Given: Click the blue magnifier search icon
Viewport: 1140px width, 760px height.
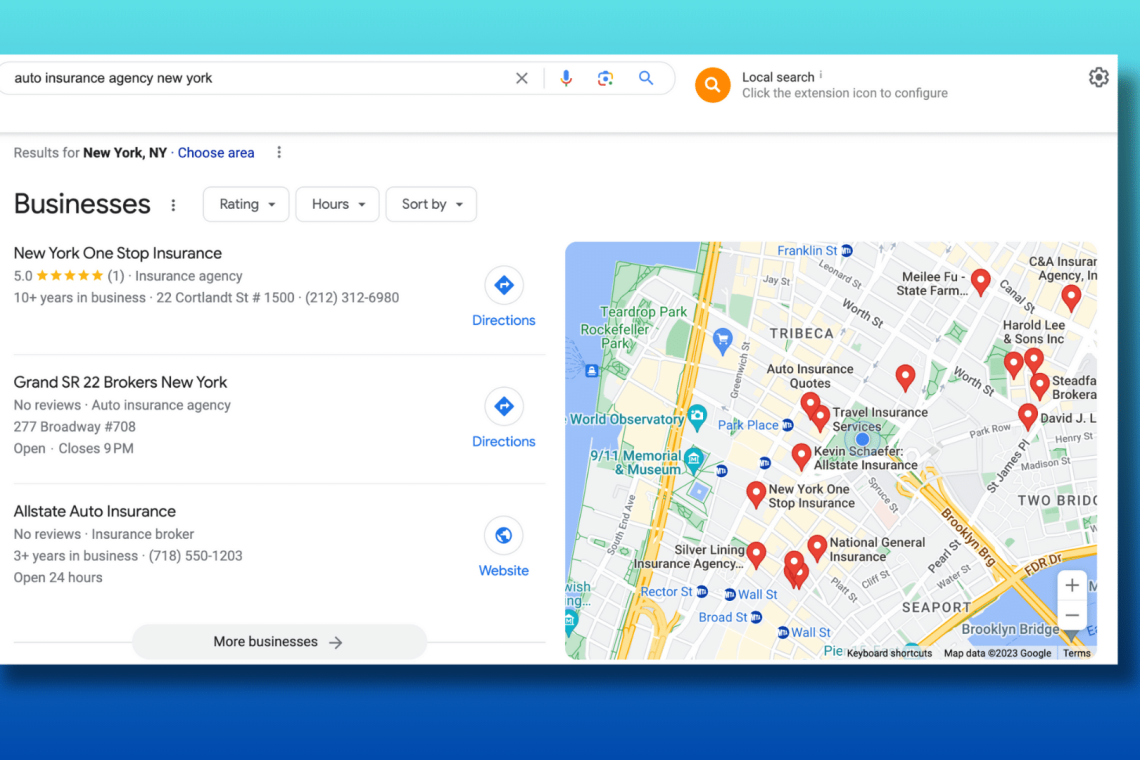Looking at the screenshot, I should [646, 78].
